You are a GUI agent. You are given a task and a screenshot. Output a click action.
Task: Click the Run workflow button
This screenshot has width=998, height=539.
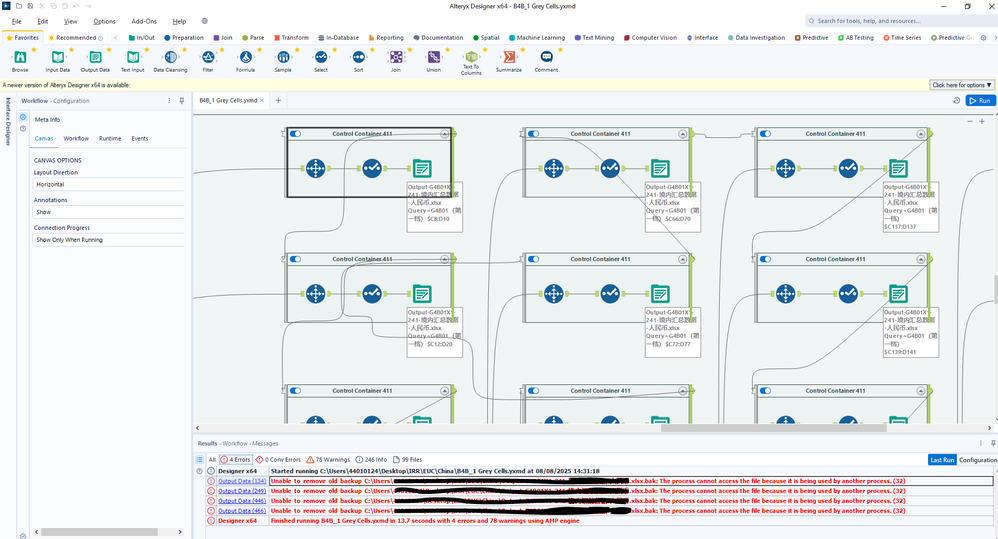(x=980, y=101)
